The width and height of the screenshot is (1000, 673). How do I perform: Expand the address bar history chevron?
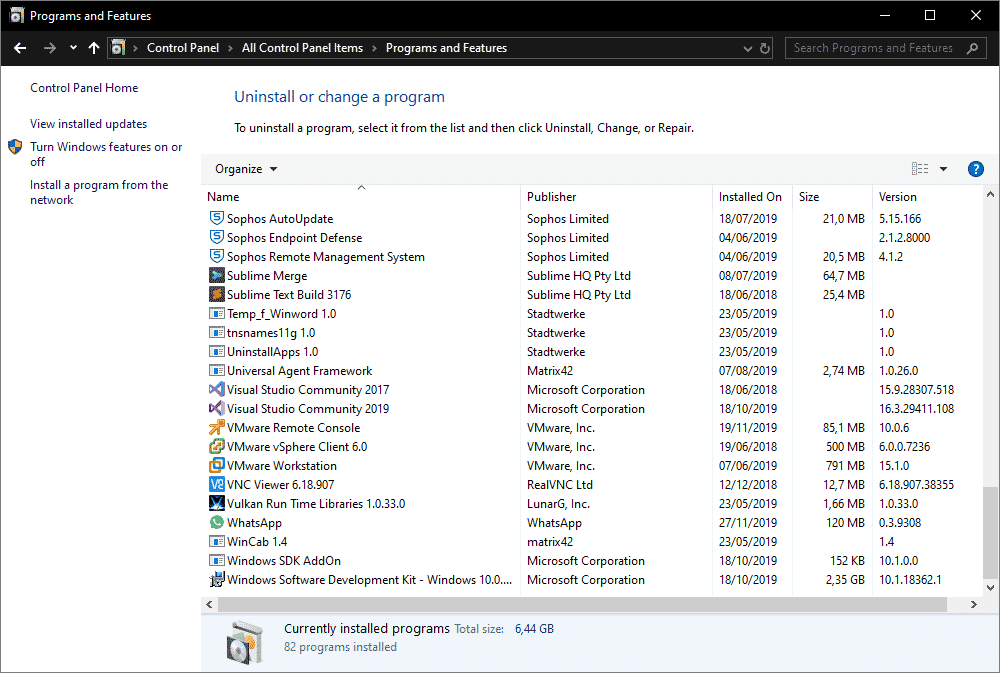(747, 48)
